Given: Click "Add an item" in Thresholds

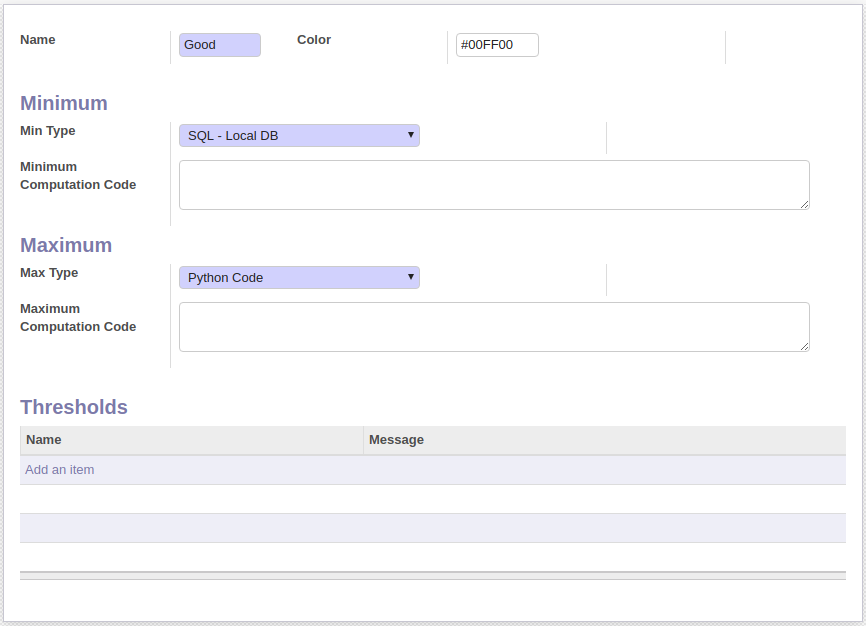Looking at the screenshot, I should (x=60, y=470).
